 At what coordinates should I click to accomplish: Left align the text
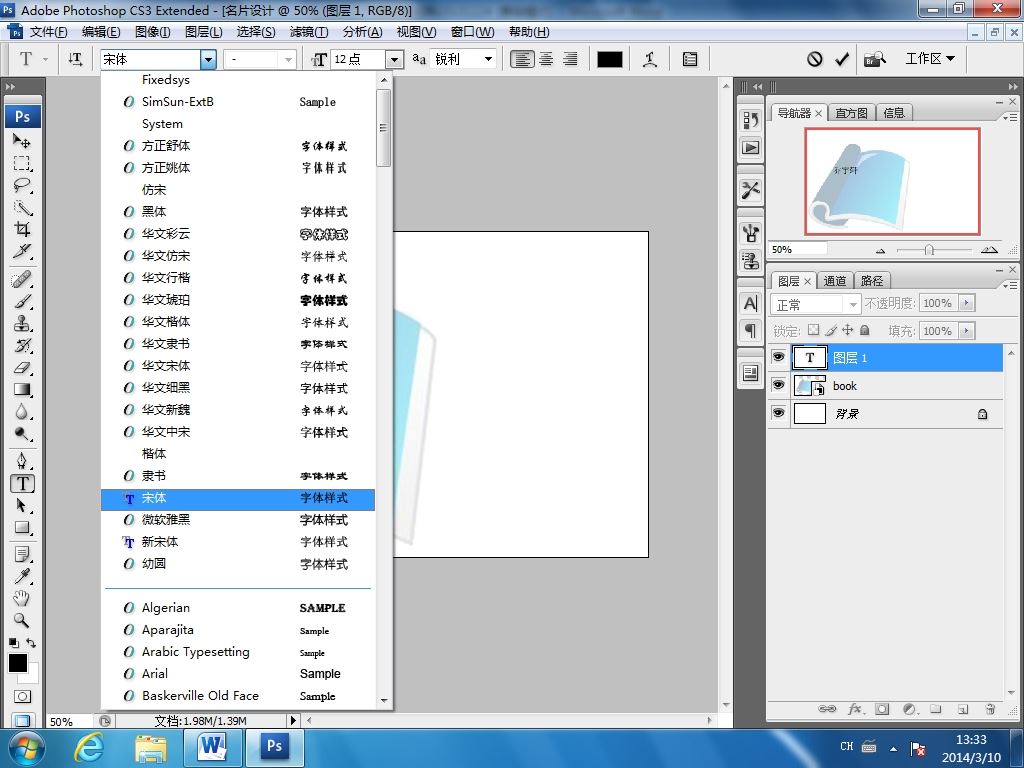tap(521, 59)
